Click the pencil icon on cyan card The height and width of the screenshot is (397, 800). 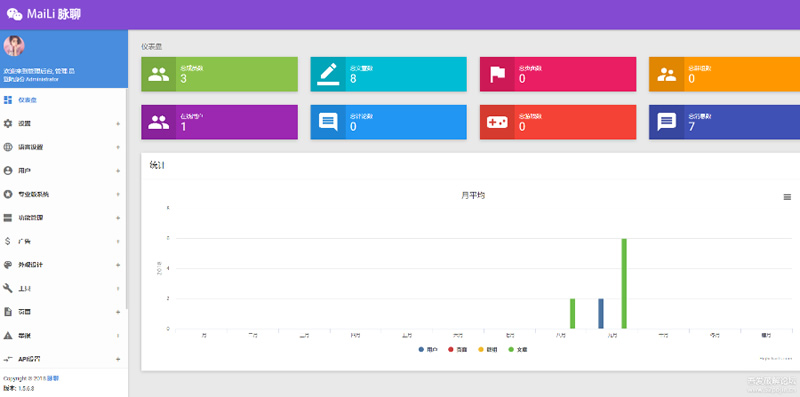click(328, 74)
